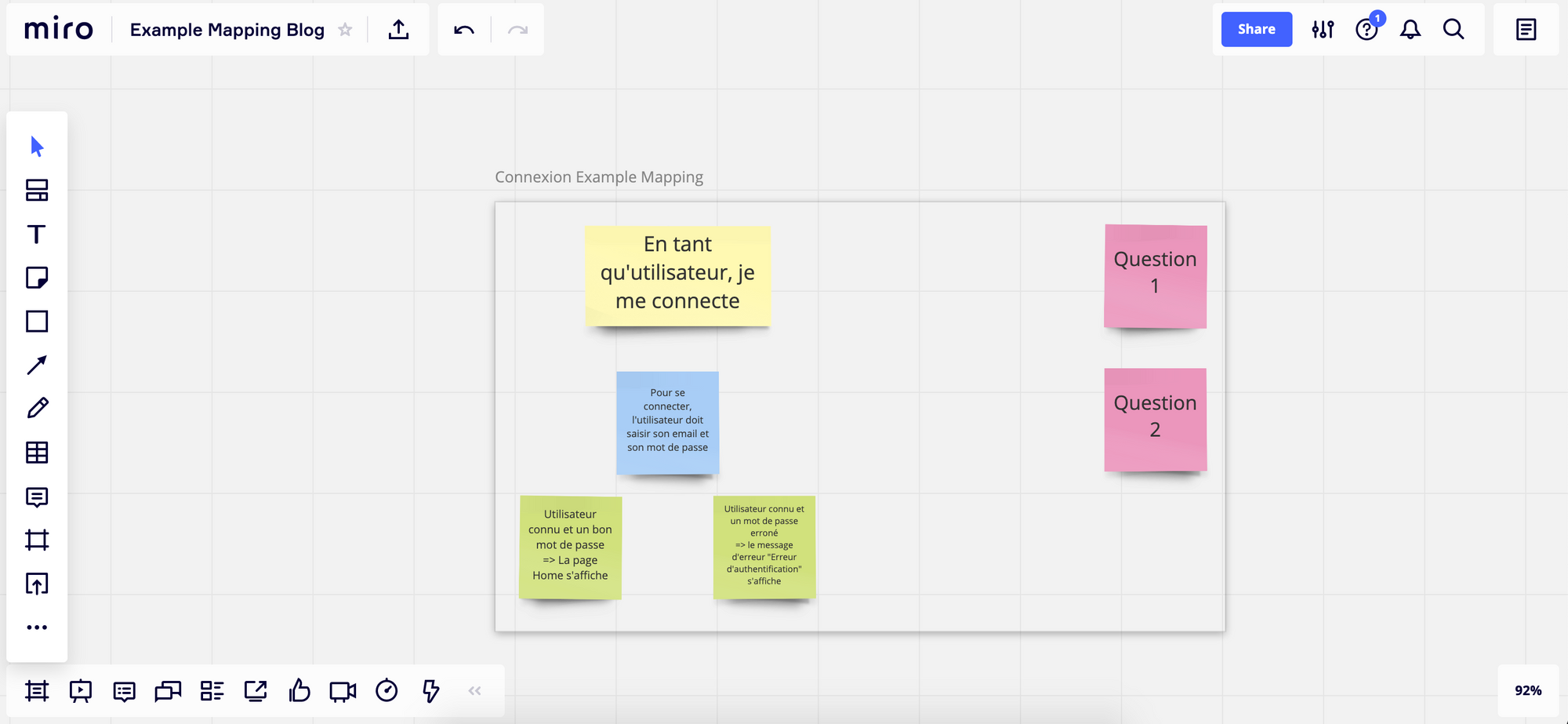Click the Share button
This screenshot has height=724, width=1568.
point(1256,29)
